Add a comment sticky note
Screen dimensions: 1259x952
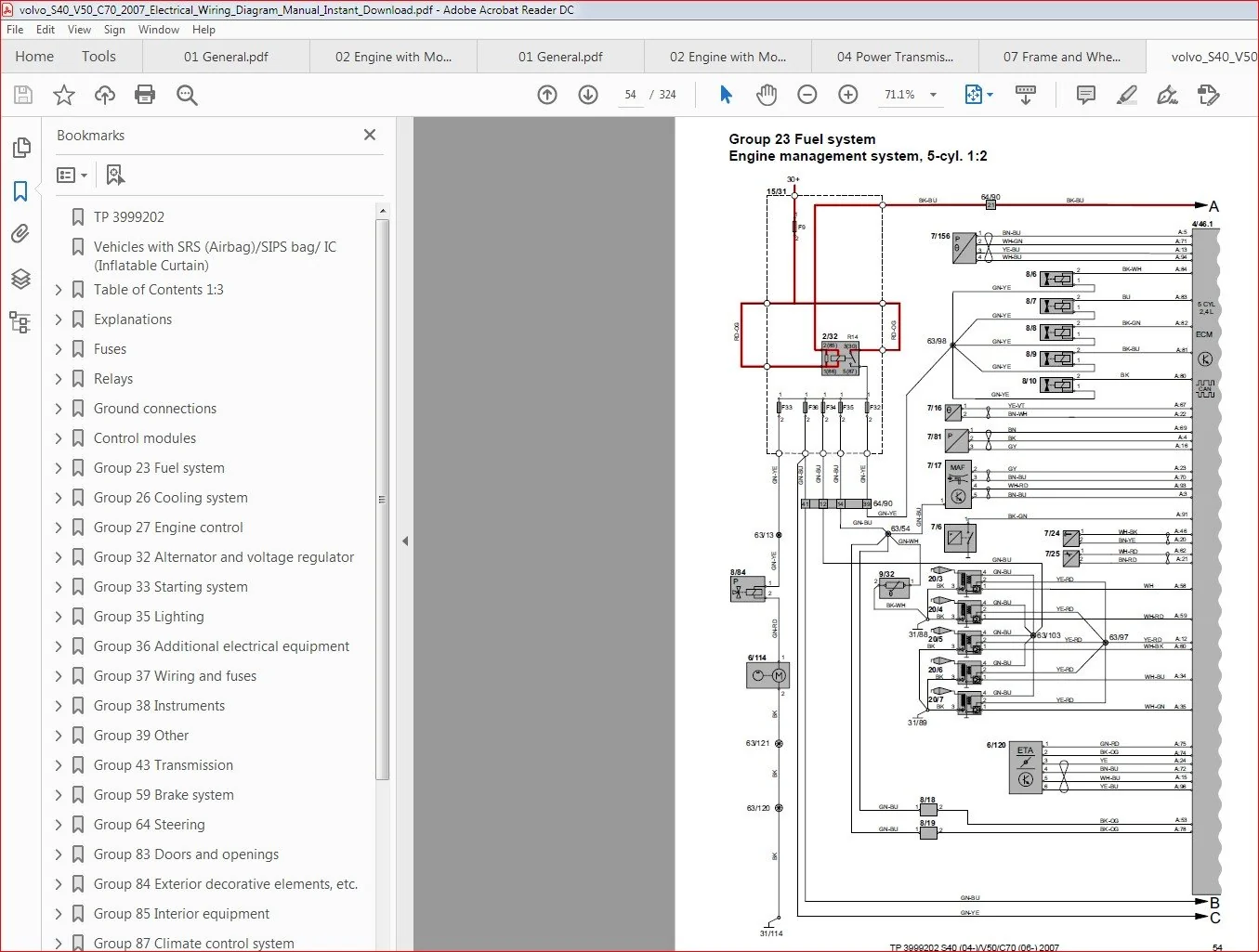click(1085, 95)
